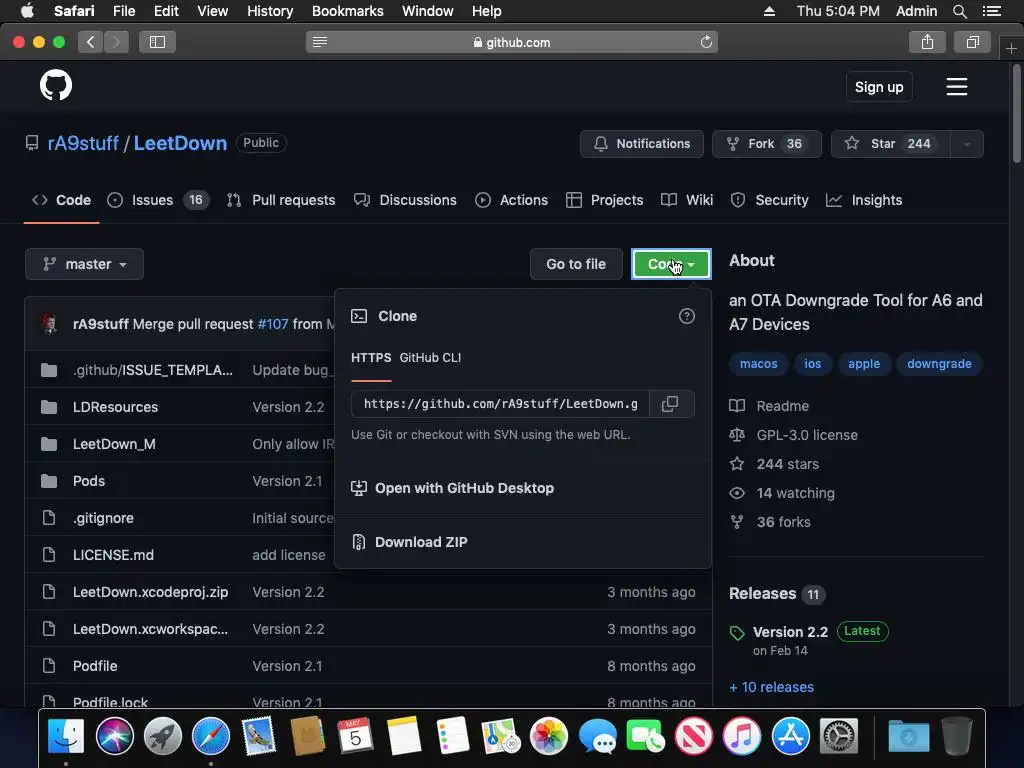Select the HTTPS clone tab
Image resolution: width=1024 pixels, height=768 pixels.
click(371, 358)
